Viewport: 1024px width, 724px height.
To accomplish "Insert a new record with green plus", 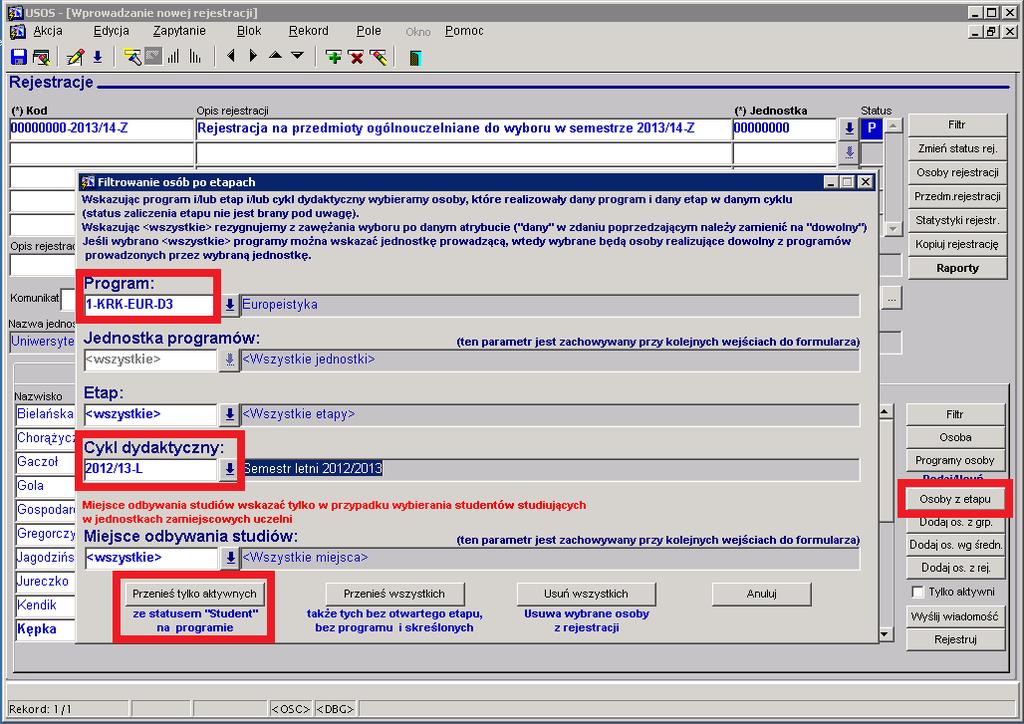I will [334, 57].
